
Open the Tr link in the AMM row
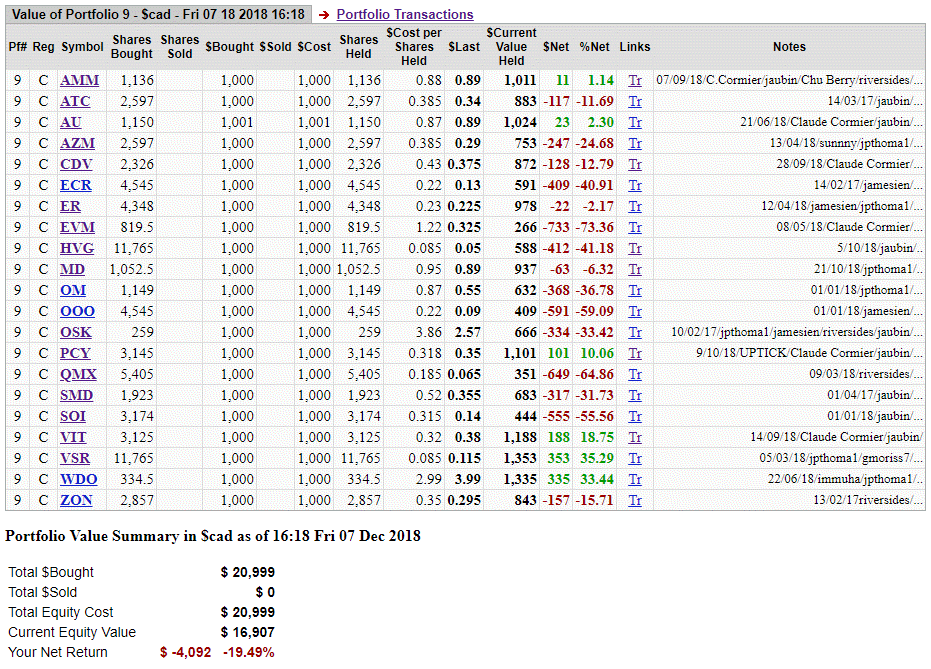click(x=635, y=80)
